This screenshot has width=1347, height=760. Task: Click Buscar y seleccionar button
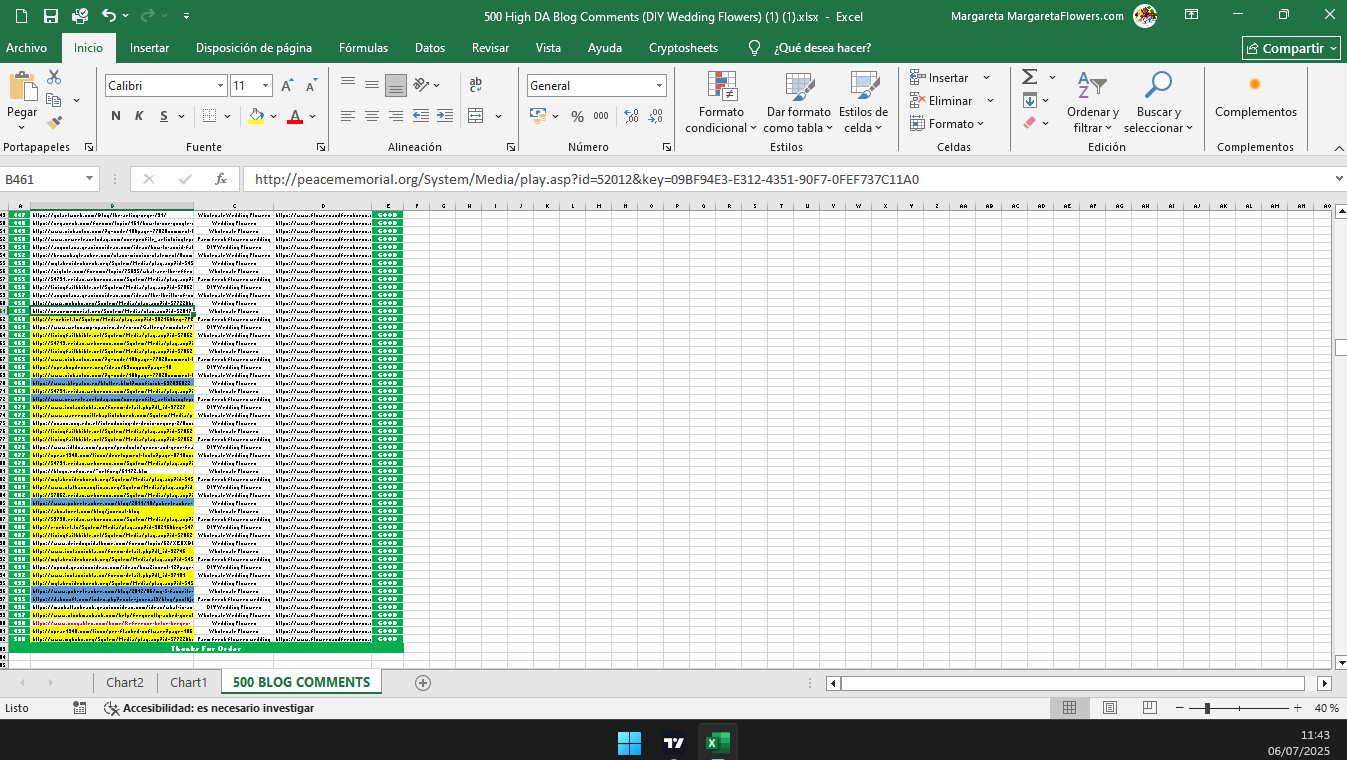point(1158,102)
